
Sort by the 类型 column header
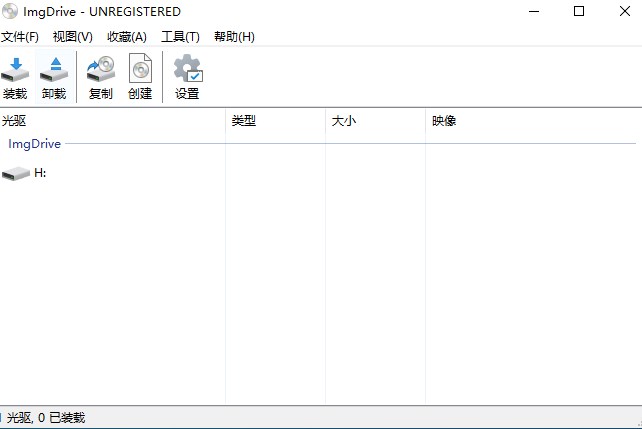click(x=244, y=121)
